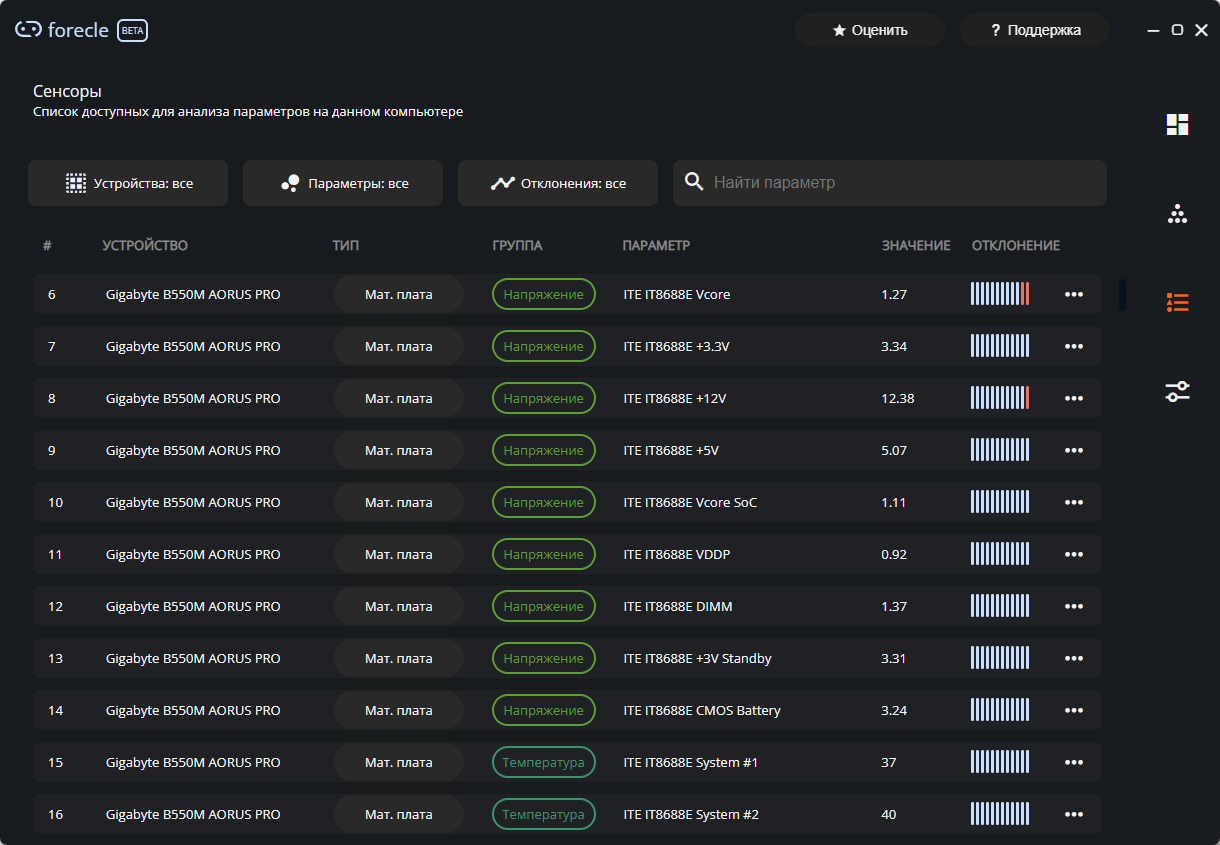Image resolution: width=1220 pixels, height=845 pixels.
Task: Open more options for System #1 row
Action: pyautogui.click(x=1074, y=762)
